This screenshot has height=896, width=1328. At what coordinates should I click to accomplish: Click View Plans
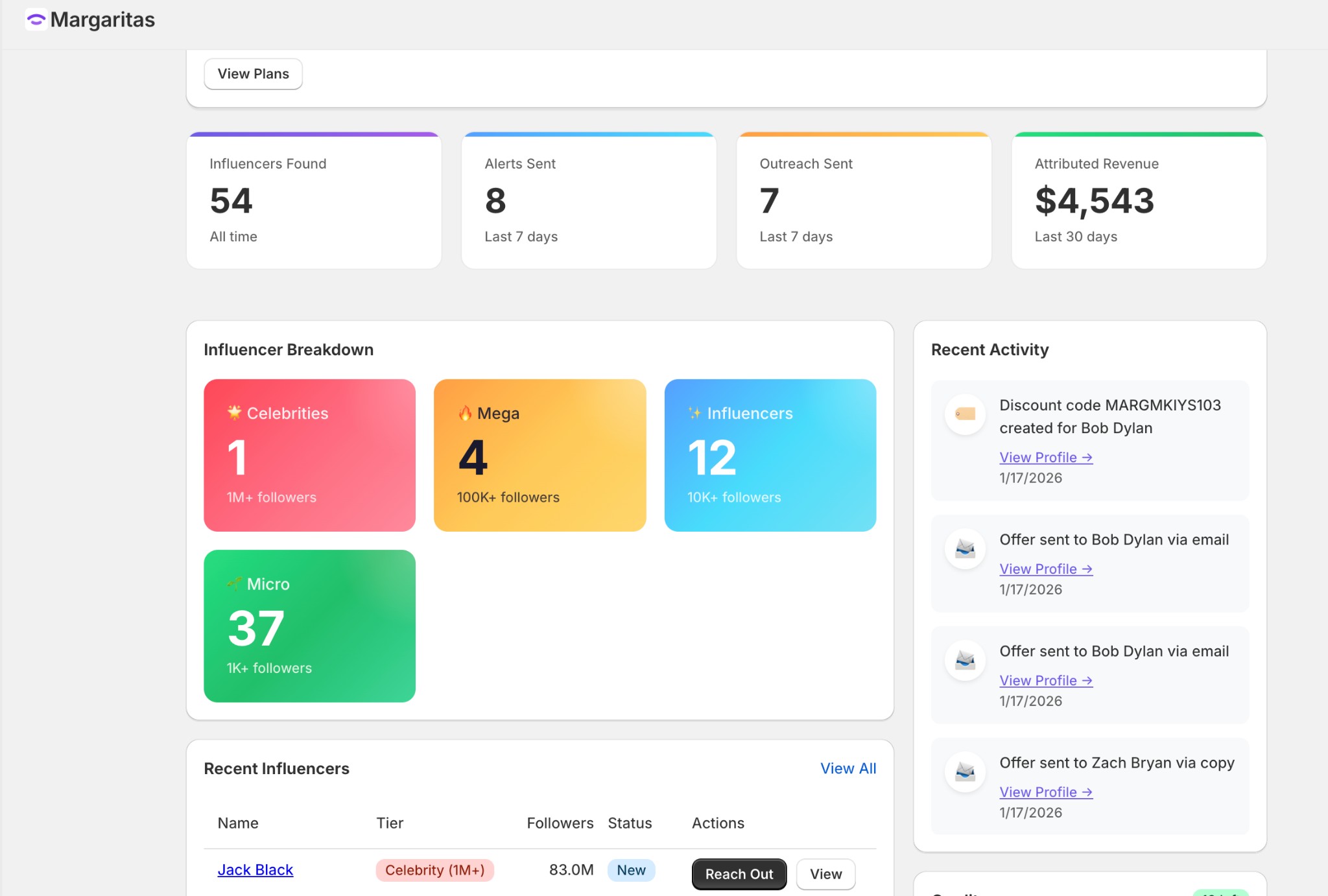(253, 73)
